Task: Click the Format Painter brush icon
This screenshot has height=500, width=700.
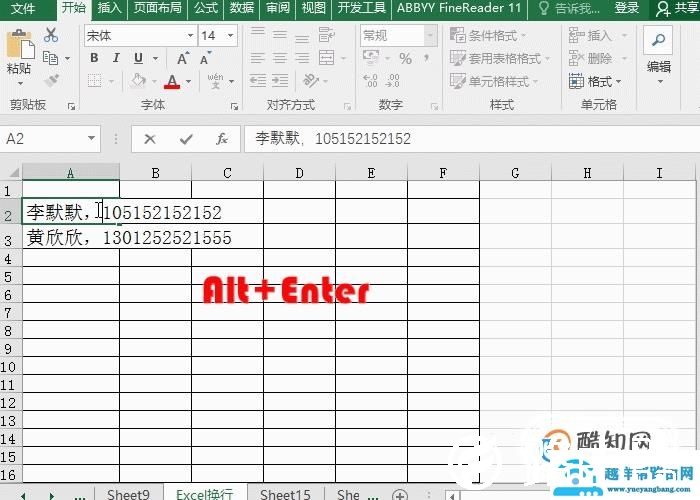Action: tap(51, 80)
